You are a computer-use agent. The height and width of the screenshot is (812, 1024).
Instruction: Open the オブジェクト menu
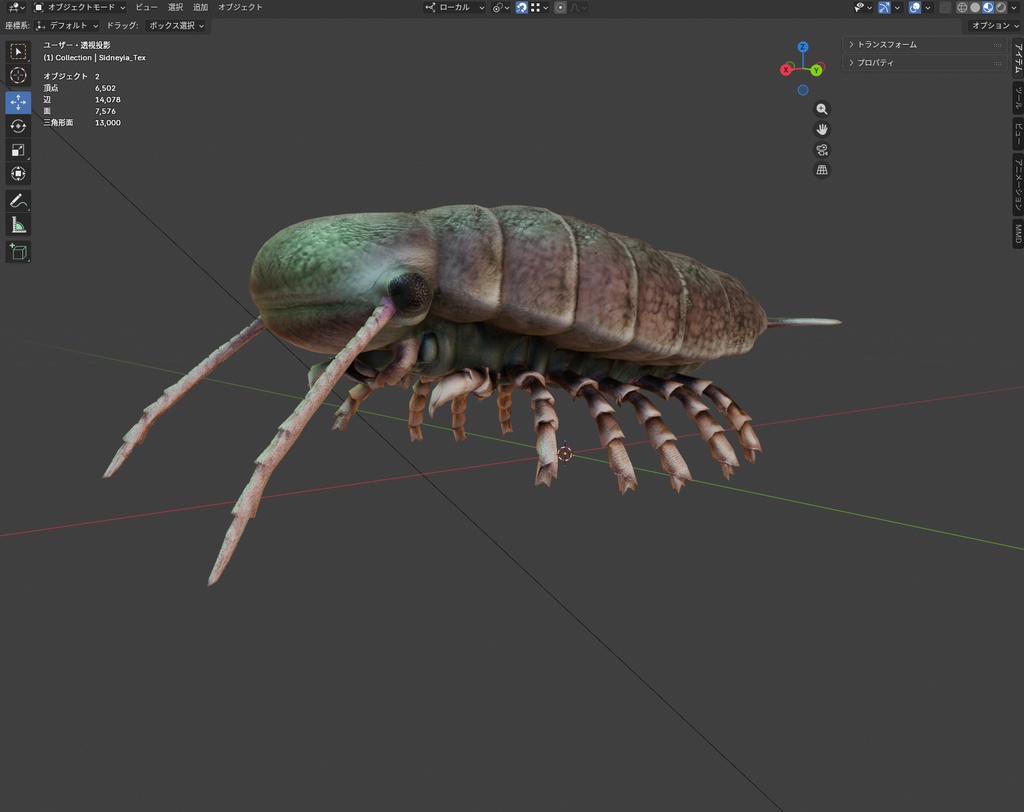pyautogui.click(x=240, y=7)
